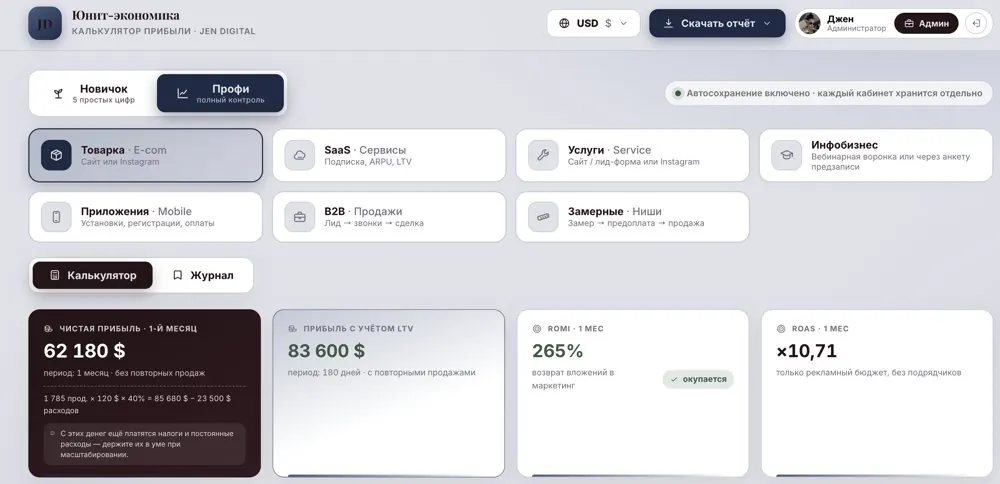The height and width of the screenshot is (484, 1000).
Task: Click coins icon next to Прибыль с учётом LTV
Action: point(292,328)
